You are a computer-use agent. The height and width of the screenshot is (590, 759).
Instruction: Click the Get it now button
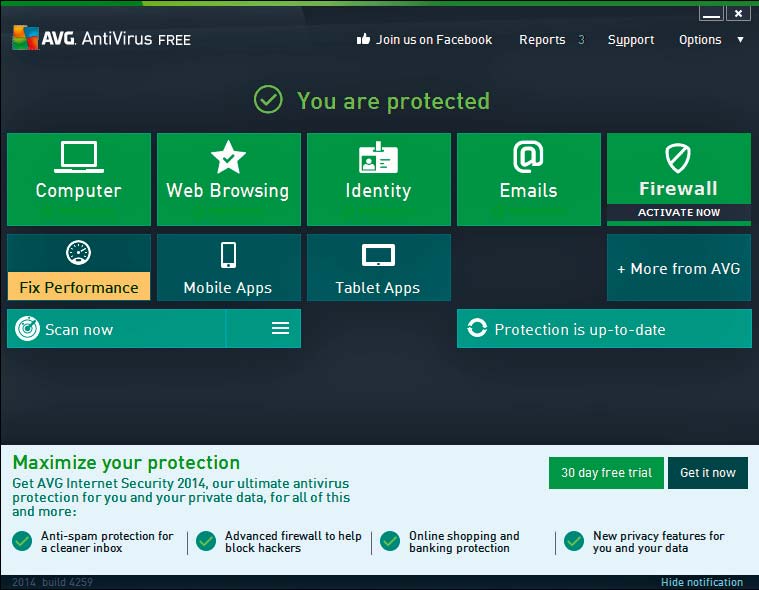(708, 473)
